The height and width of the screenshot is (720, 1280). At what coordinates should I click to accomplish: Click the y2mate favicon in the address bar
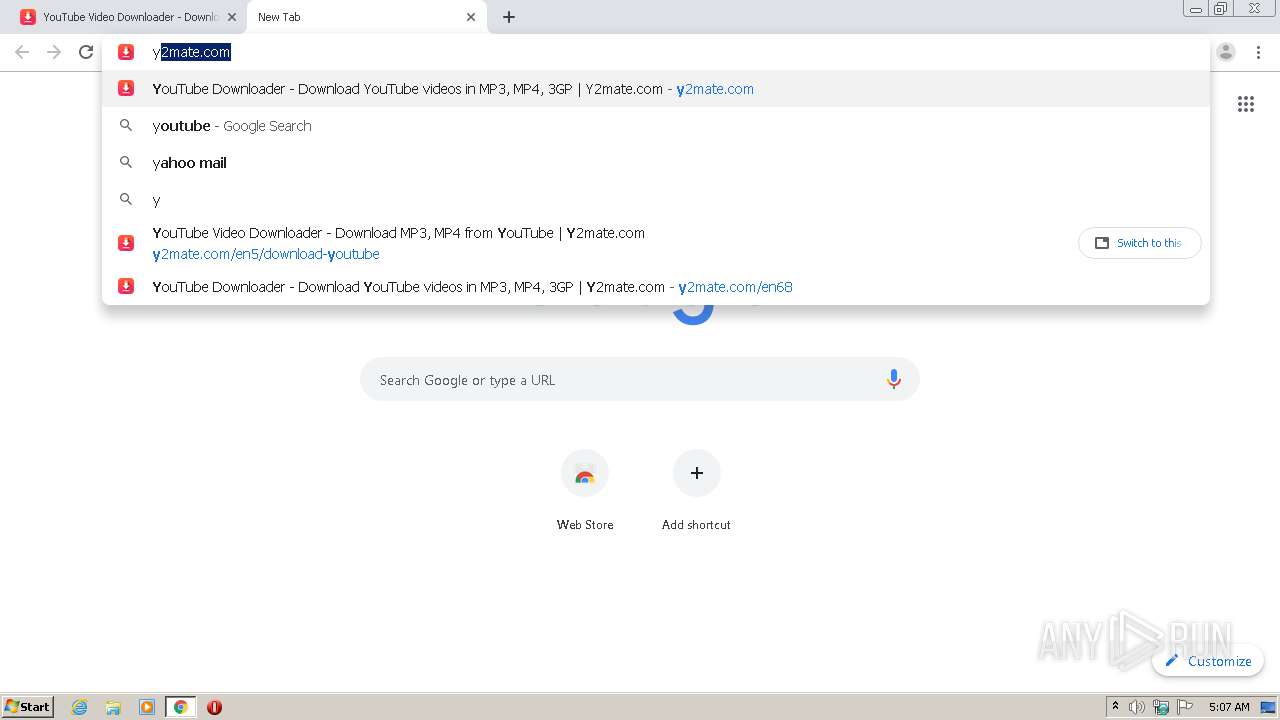pos(126,52)
